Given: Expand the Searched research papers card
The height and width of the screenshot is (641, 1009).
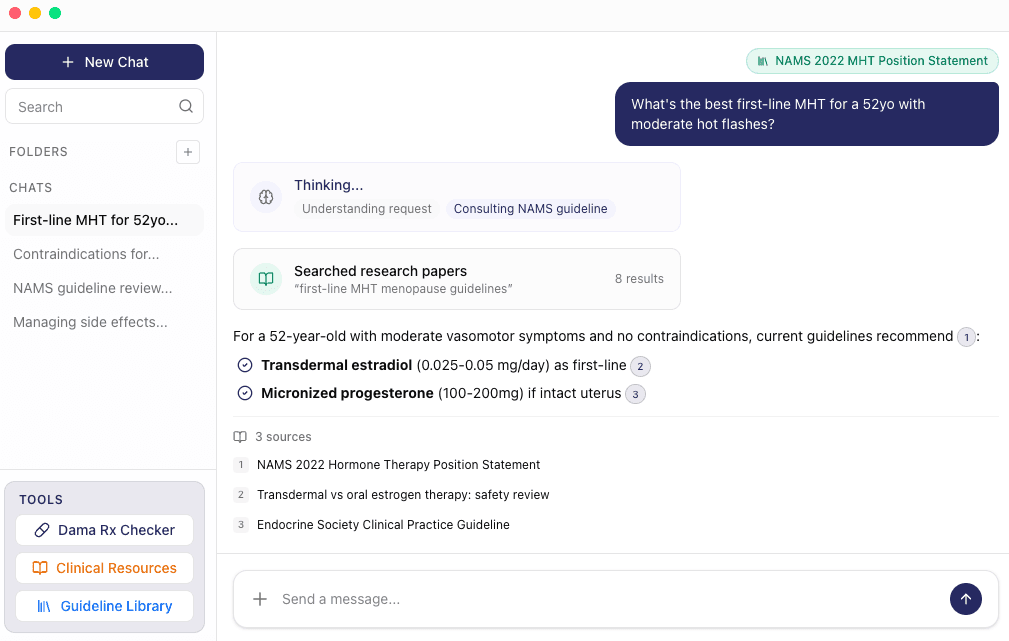Looking at the screenshot, I should 457,279.
